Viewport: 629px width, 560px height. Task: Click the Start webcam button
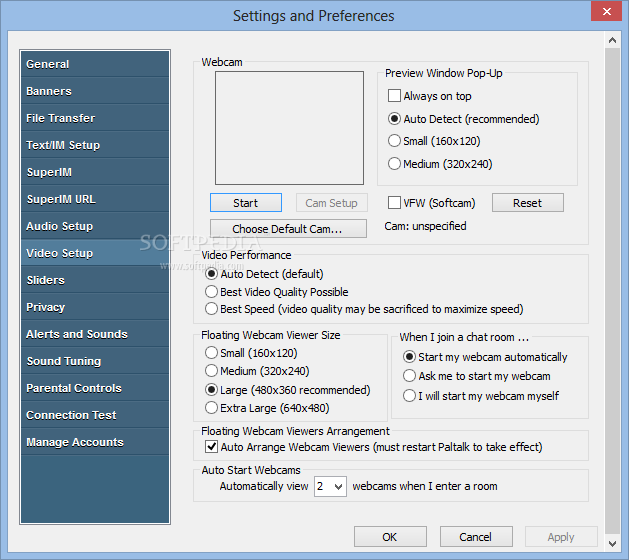click(246, 203)
